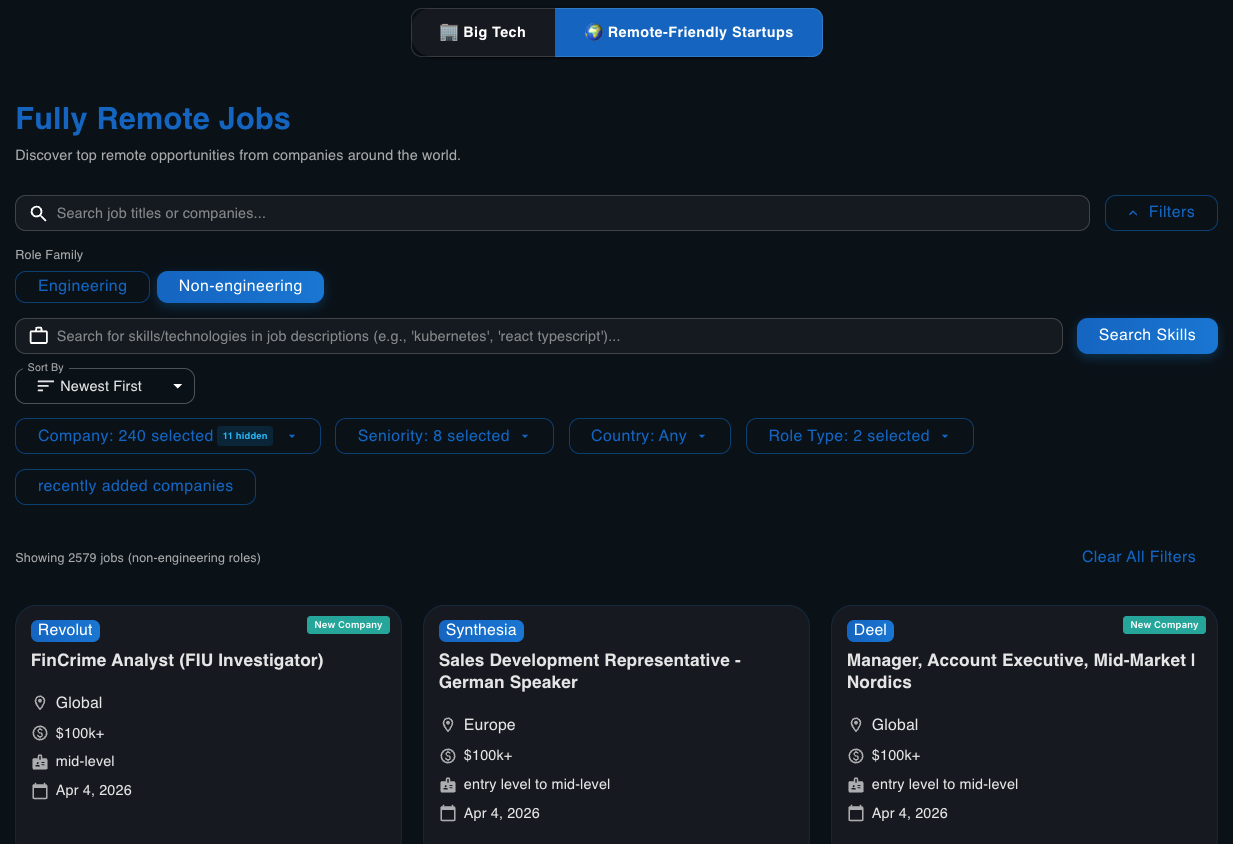Open the Company: 240 selected dropdown
This screenshot has height=844, width=1233.
[x=168, y=436]
